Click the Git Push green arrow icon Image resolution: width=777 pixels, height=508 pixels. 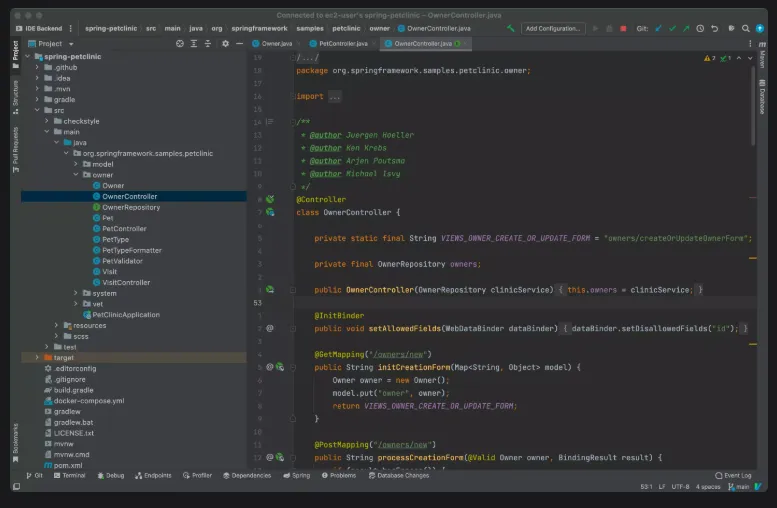click(x=686, y=29)
